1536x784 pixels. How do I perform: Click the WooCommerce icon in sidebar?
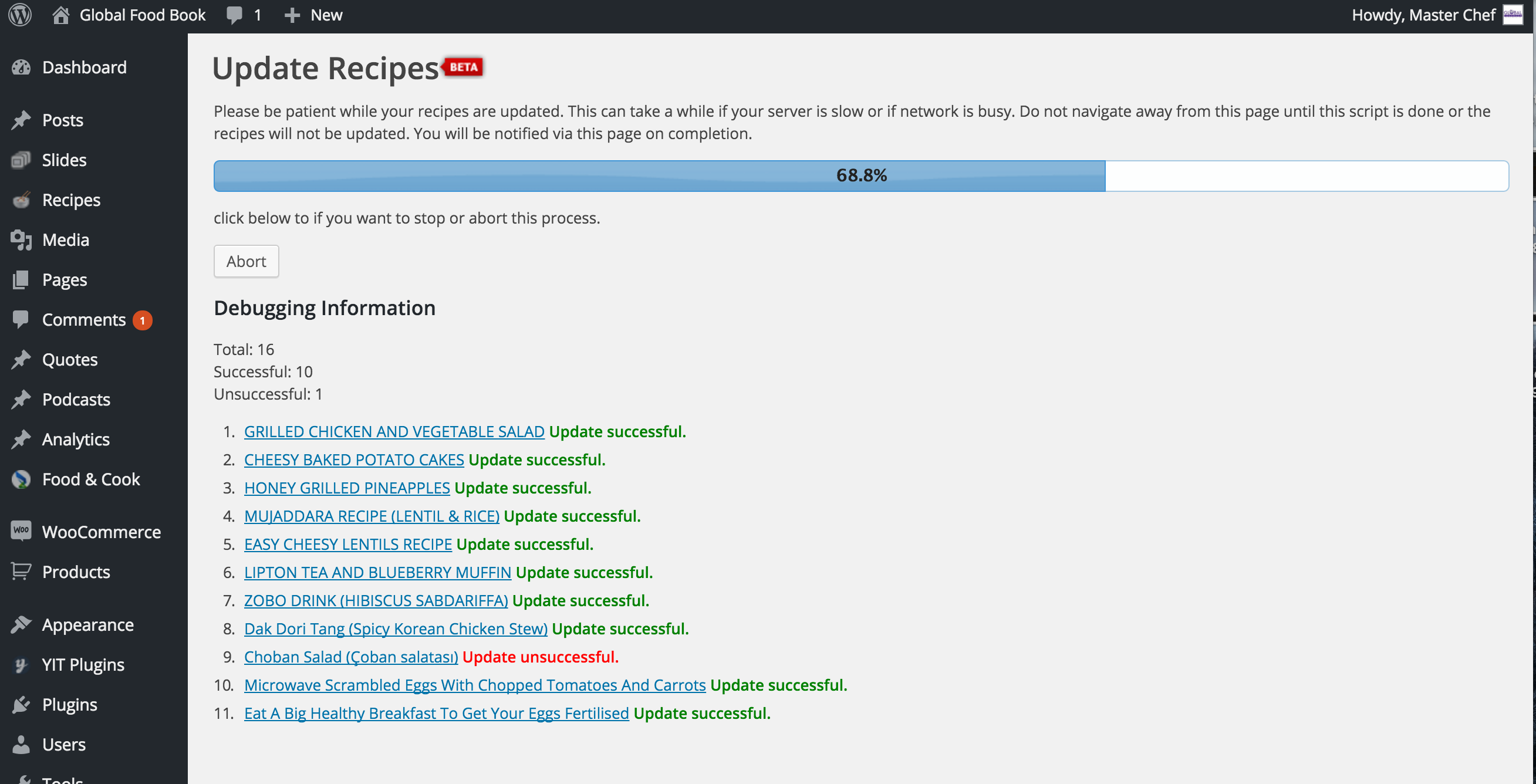tap(21, 530)
